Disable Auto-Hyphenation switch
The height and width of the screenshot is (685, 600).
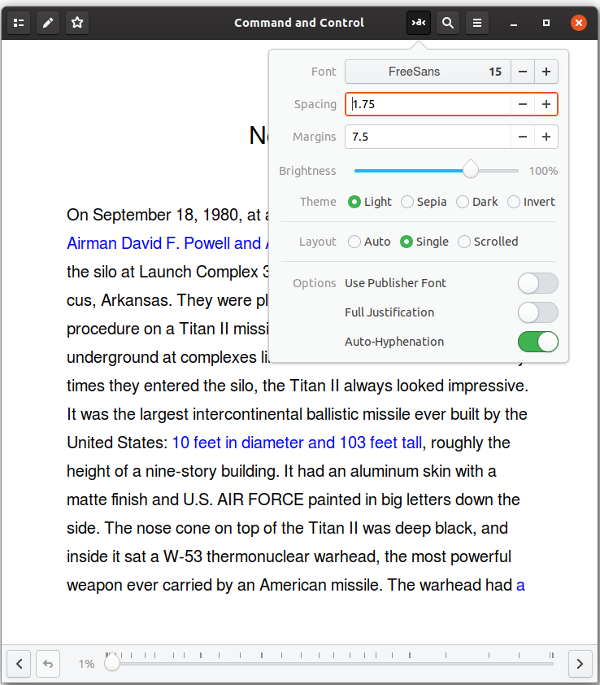[537, 342]
